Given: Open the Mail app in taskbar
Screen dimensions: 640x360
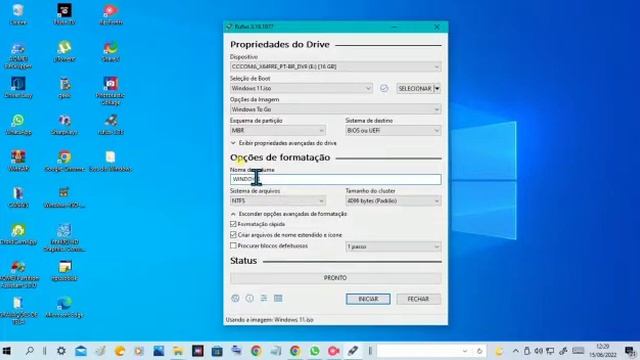Looking at the screenshot, I should 81,351.
